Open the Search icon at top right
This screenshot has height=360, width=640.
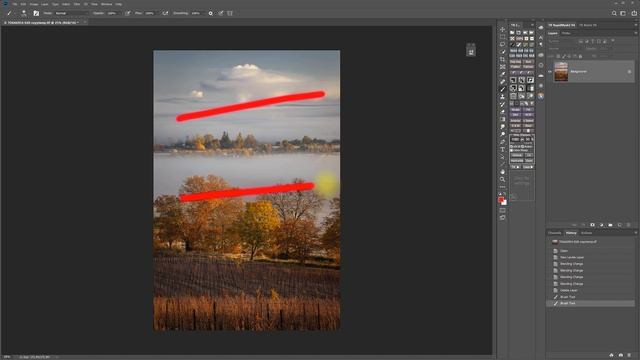[614, 13]
